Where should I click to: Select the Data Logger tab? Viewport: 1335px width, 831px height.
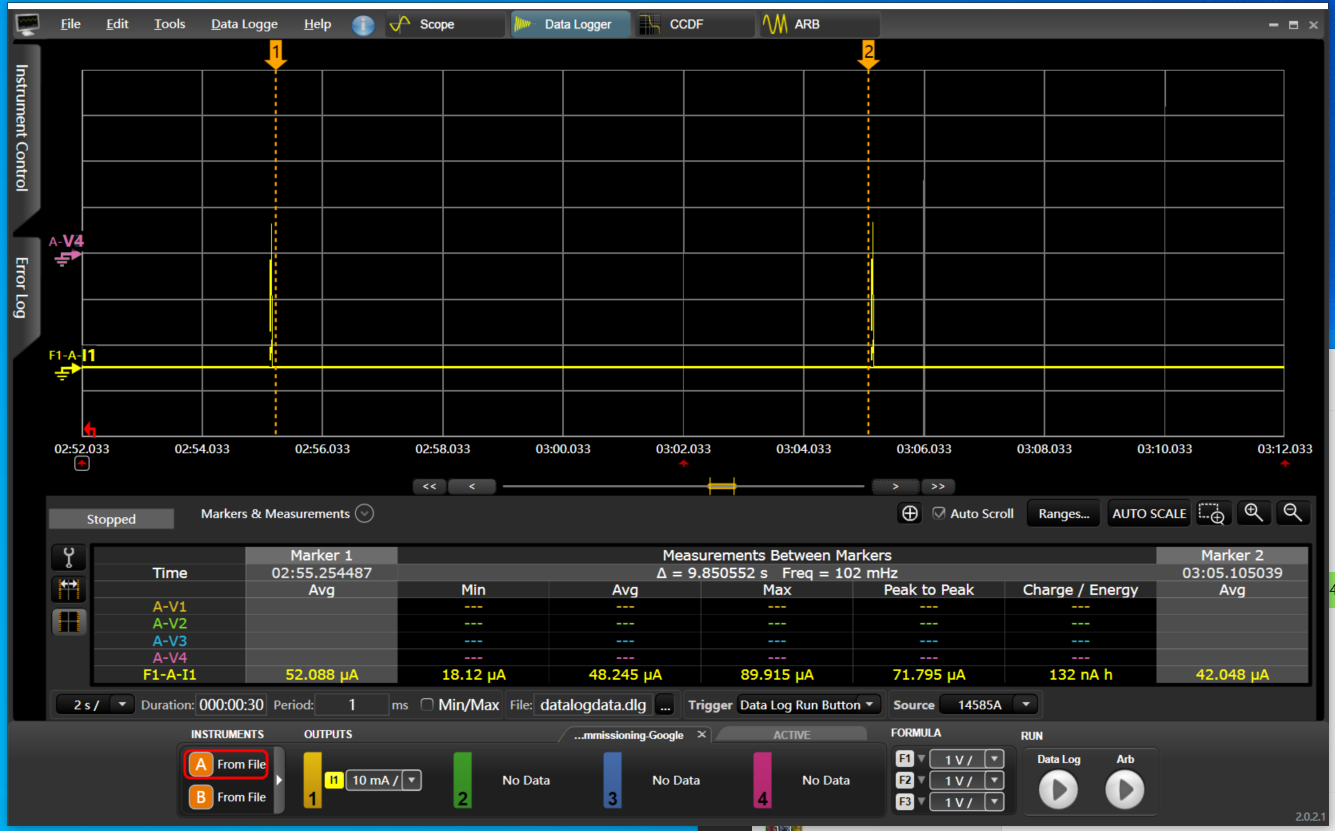pos(570,24)
